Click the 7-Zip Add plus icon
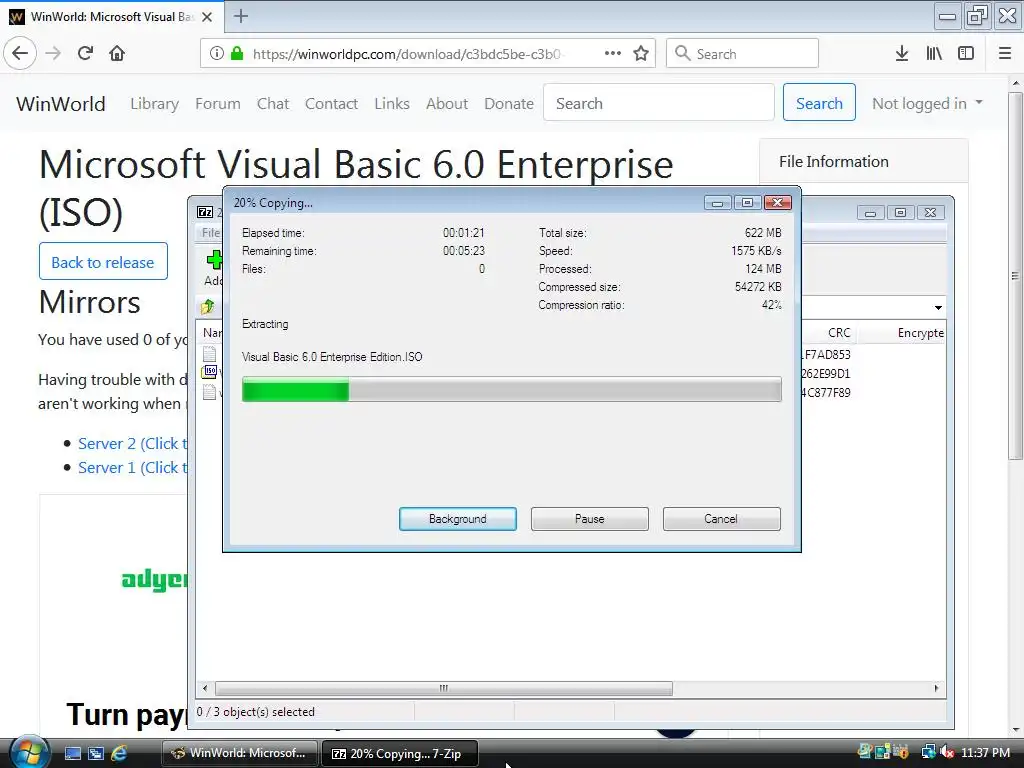This screenshot has width=1024, height=768. (214, 260)
